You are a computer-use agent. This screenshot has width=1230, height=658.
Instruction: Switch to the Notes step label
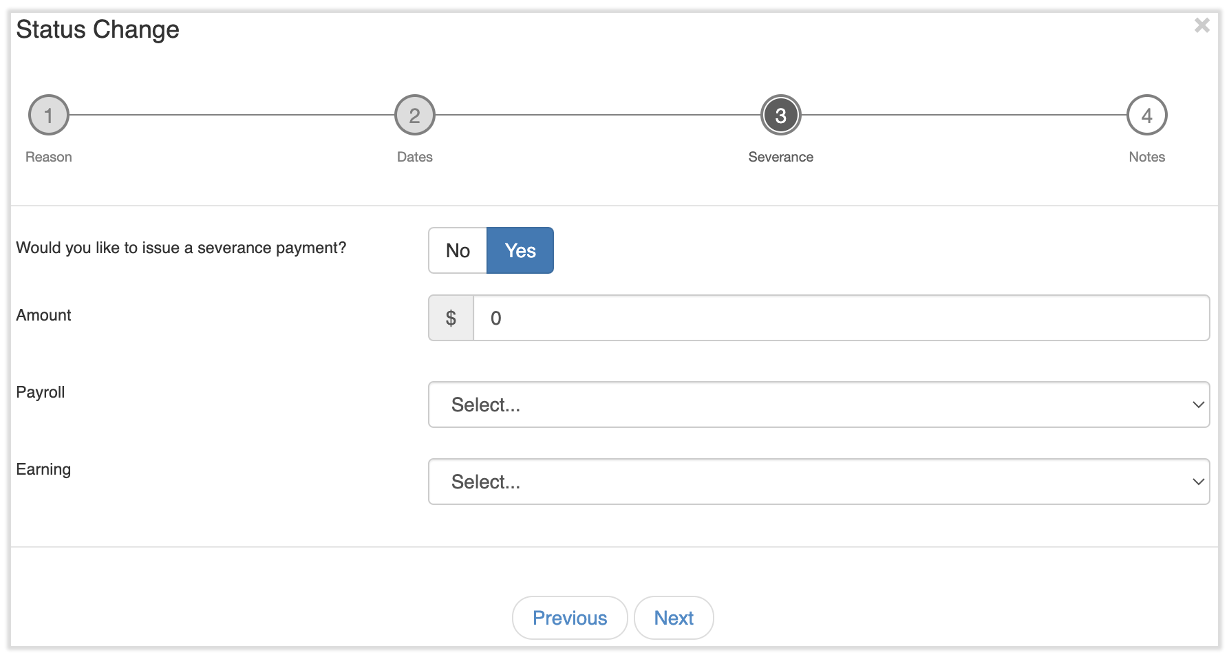(1146, 157)
